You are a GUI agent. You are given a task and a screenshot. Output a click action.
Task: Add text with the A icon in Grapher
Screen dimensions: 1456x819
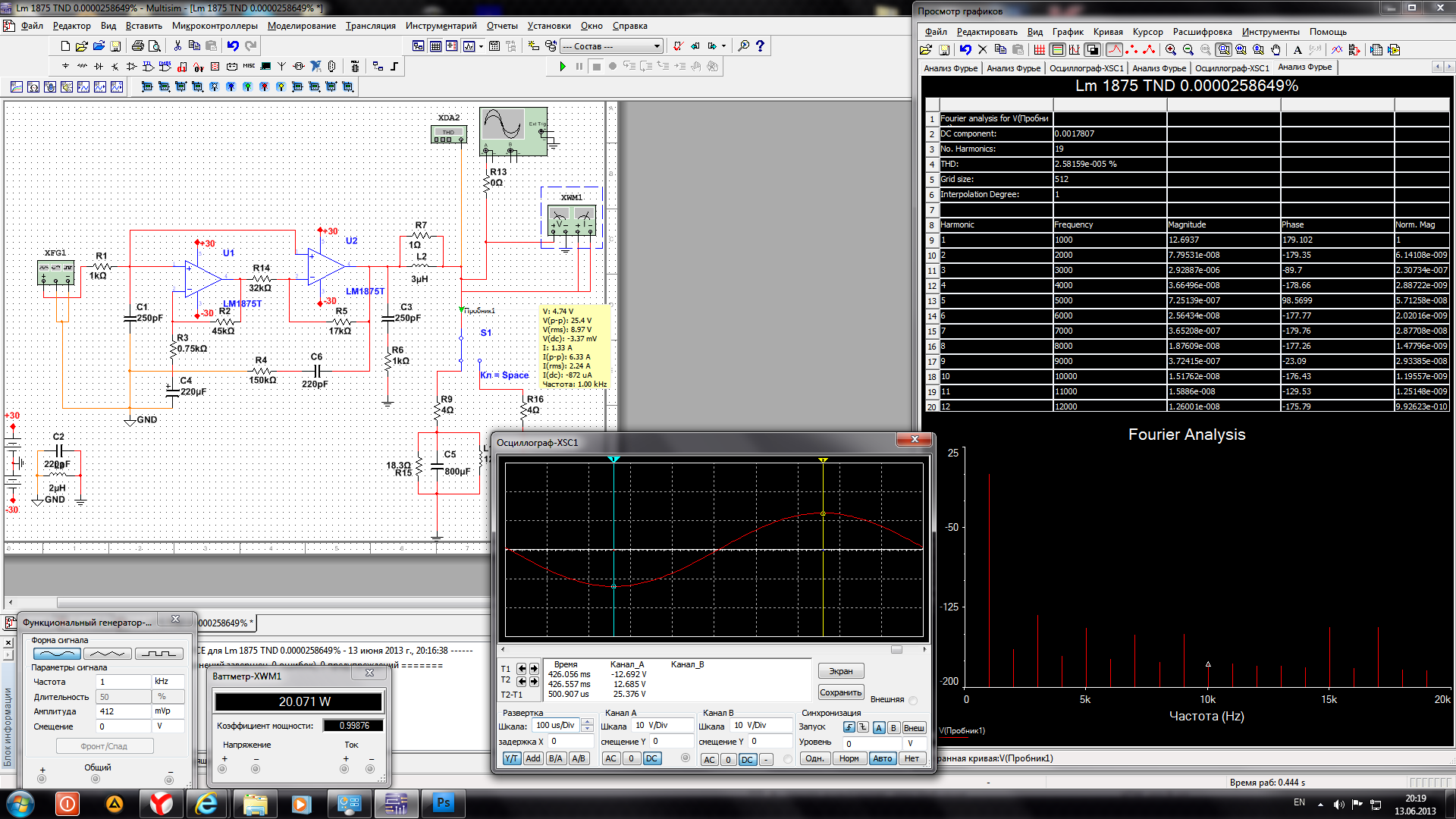click(1298, 50)
